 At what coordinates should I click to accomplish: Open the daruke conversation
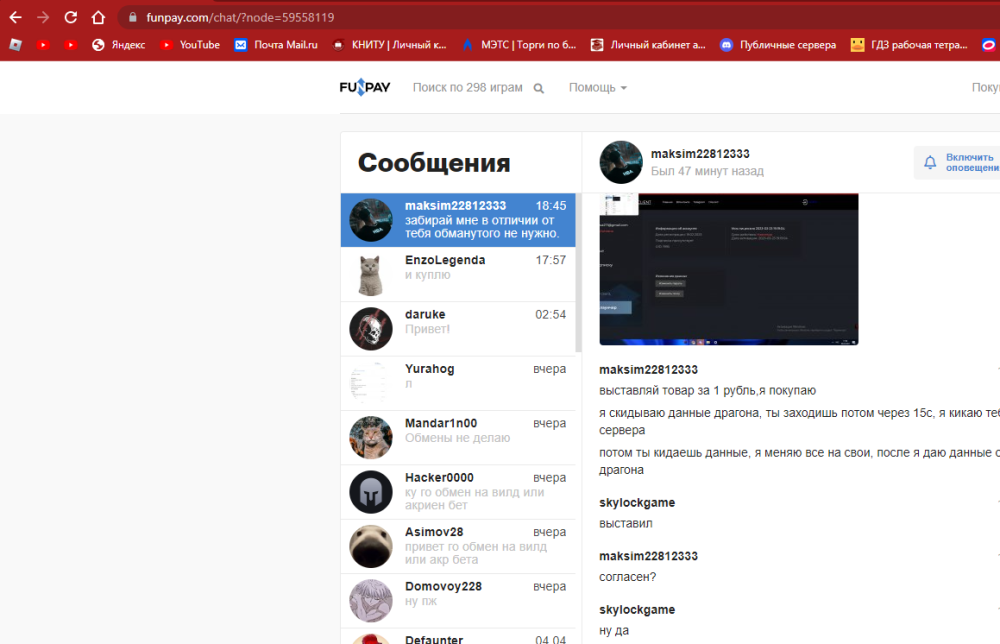pos(458,328)
